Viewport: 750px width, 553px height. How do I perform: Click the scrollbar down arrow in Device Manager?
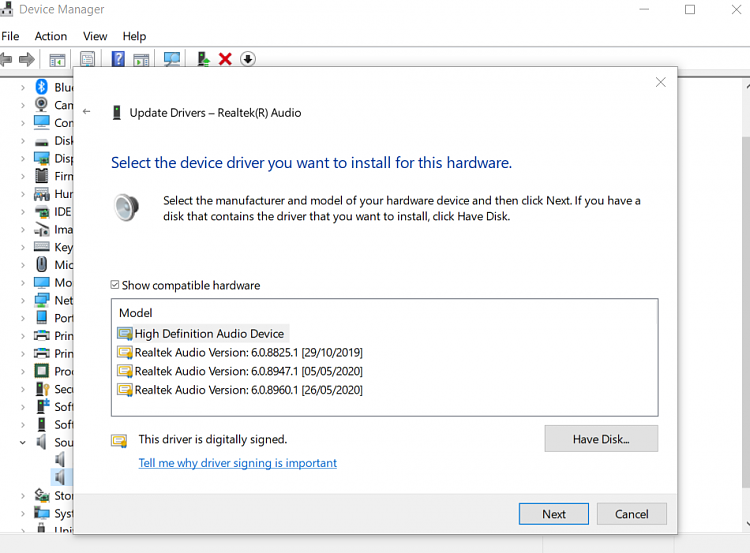pyautogui.click(x=747, y=524)
